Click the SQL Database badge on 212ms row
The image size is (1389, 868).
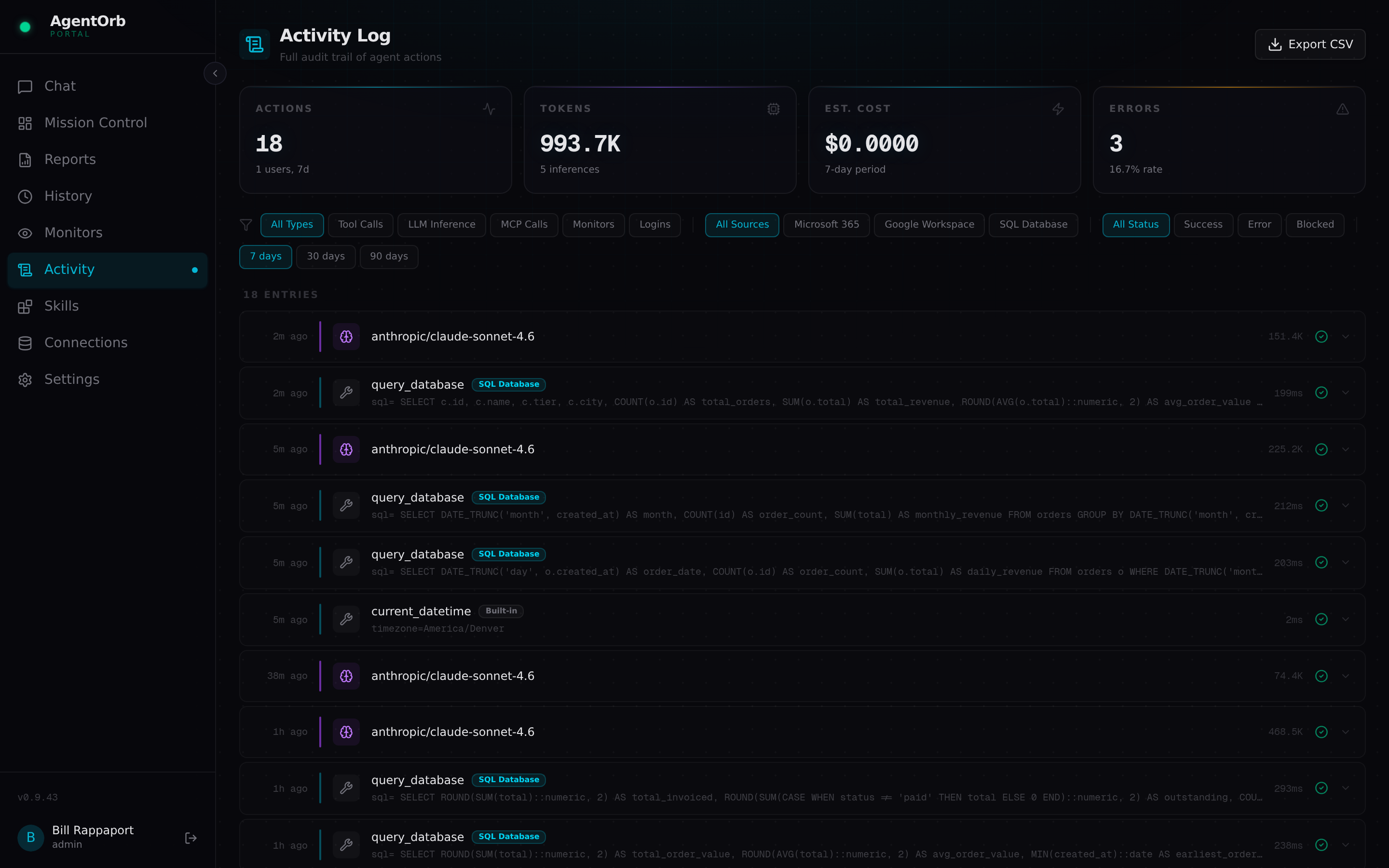508,497
